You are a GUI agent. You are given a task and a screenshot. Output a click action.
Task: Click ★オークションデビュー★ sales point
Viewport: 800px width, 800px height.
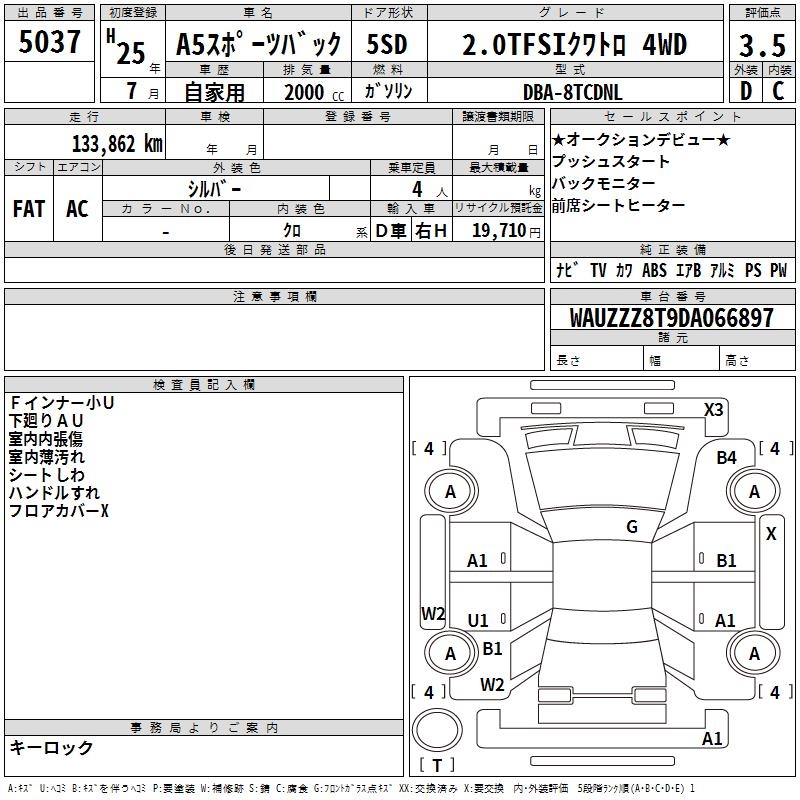pyautogui.click(x=641, y=139)
